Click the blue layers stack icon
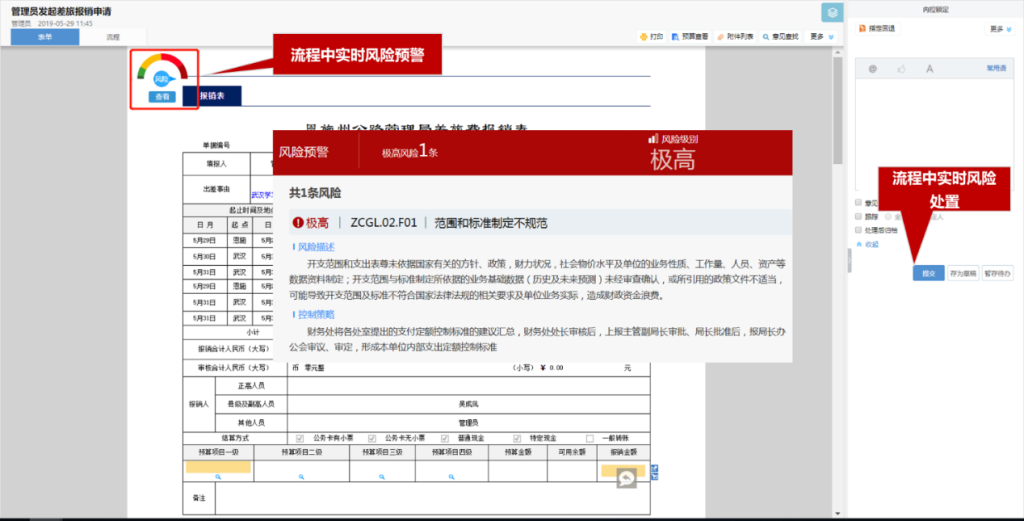Viewport: 1024px width, 521px height. [x=830, y=12]
